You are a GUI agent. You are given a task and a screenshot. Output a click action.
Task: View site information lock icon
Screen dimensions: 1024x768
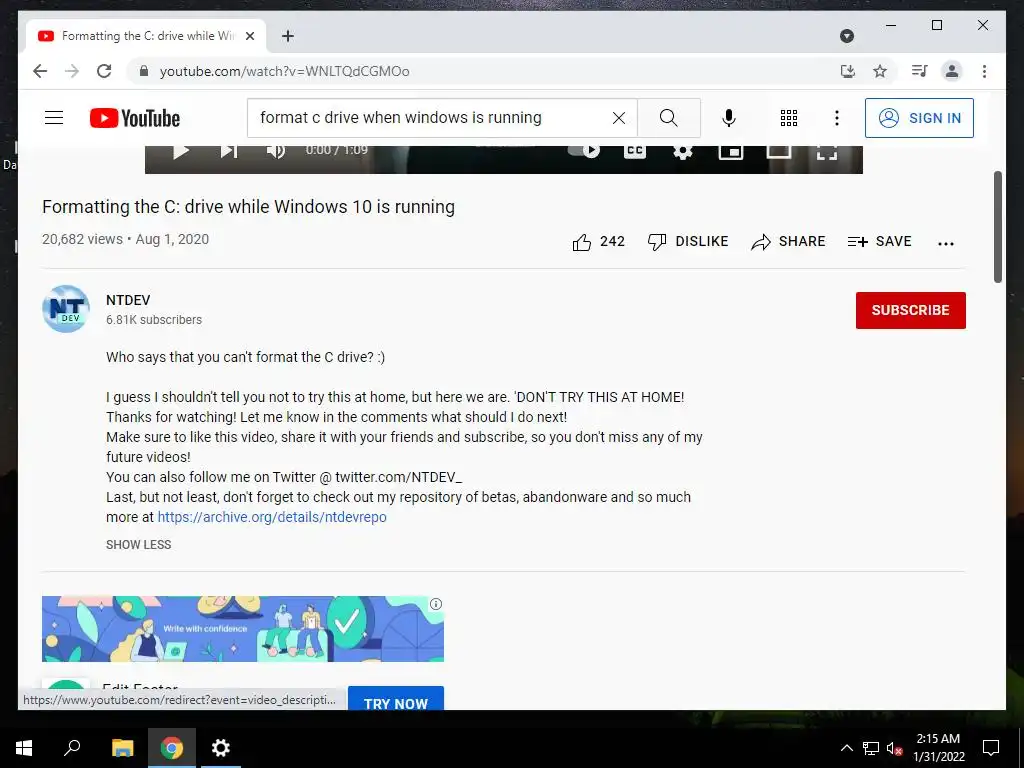tap(144, 71)
